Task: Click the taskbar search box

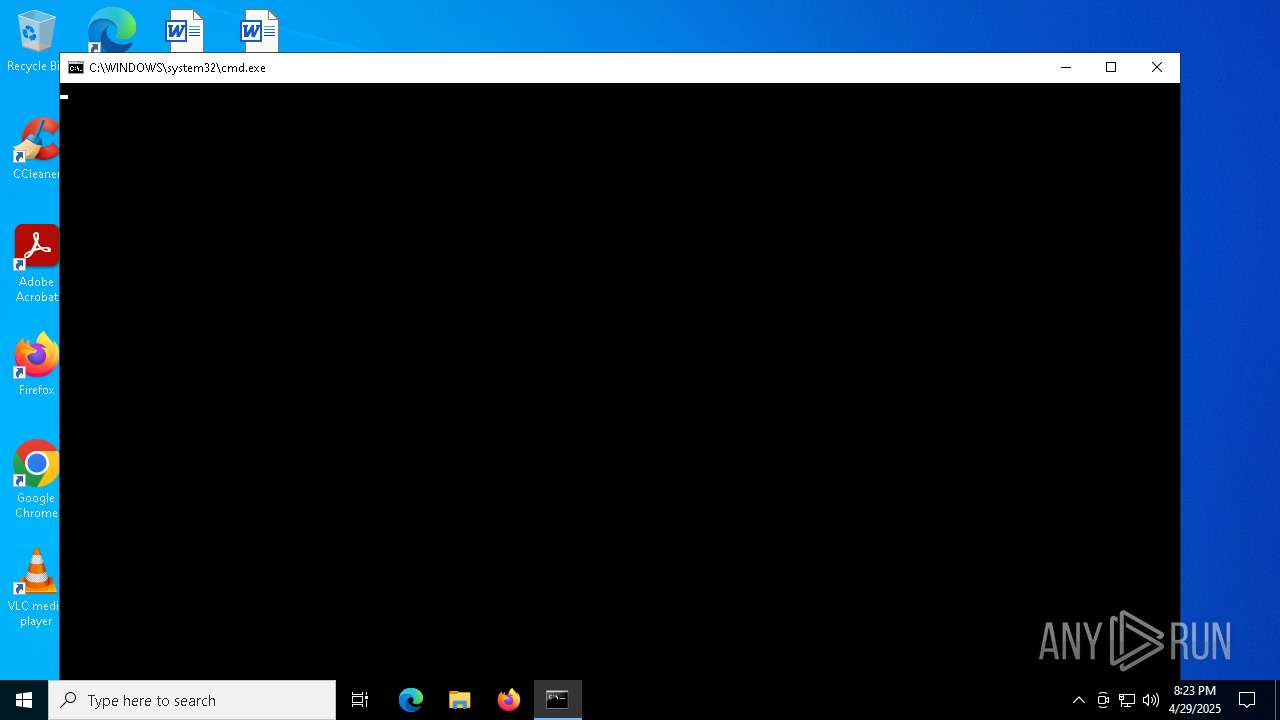Action: [192, 700]
